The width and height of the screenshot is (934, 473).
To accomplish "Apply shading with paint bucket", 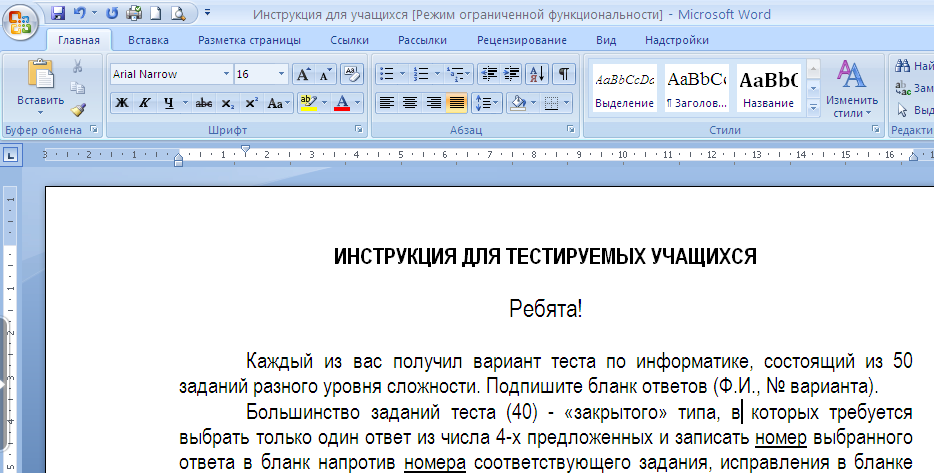I will click(x=518, y=103).
